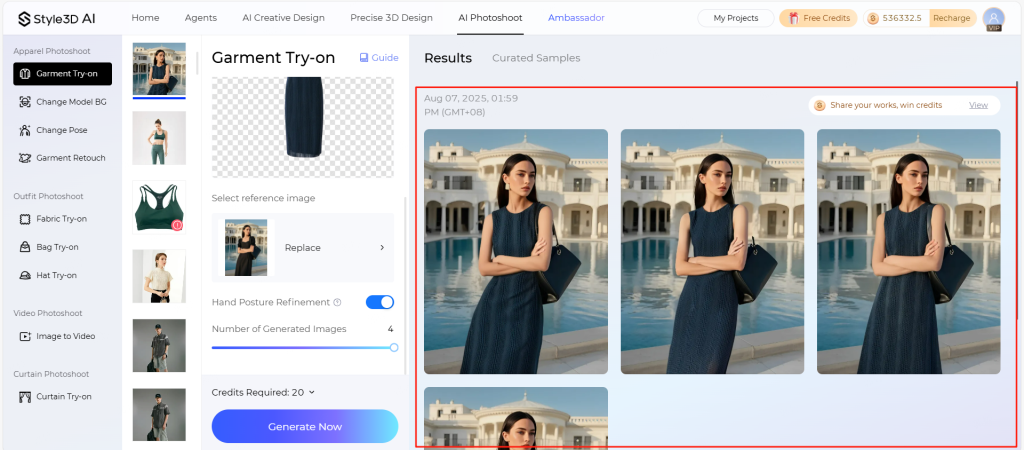Click the uploaded dark dress garment preview

(303, 127)
